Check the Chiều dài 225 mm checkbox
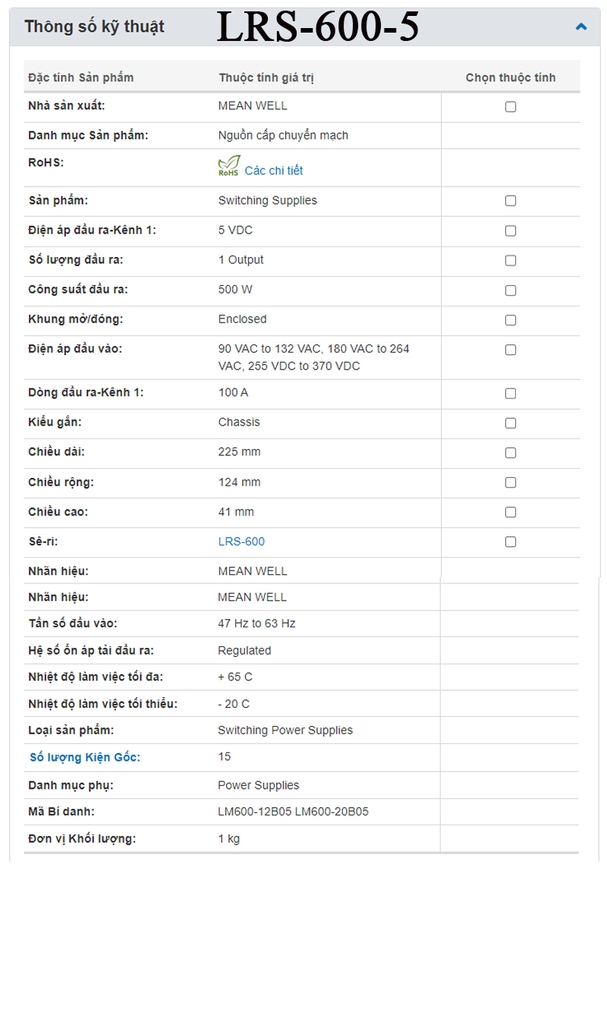Image resolution: width=607 pixels, height=1024 pixels. (x=510, y=453)
